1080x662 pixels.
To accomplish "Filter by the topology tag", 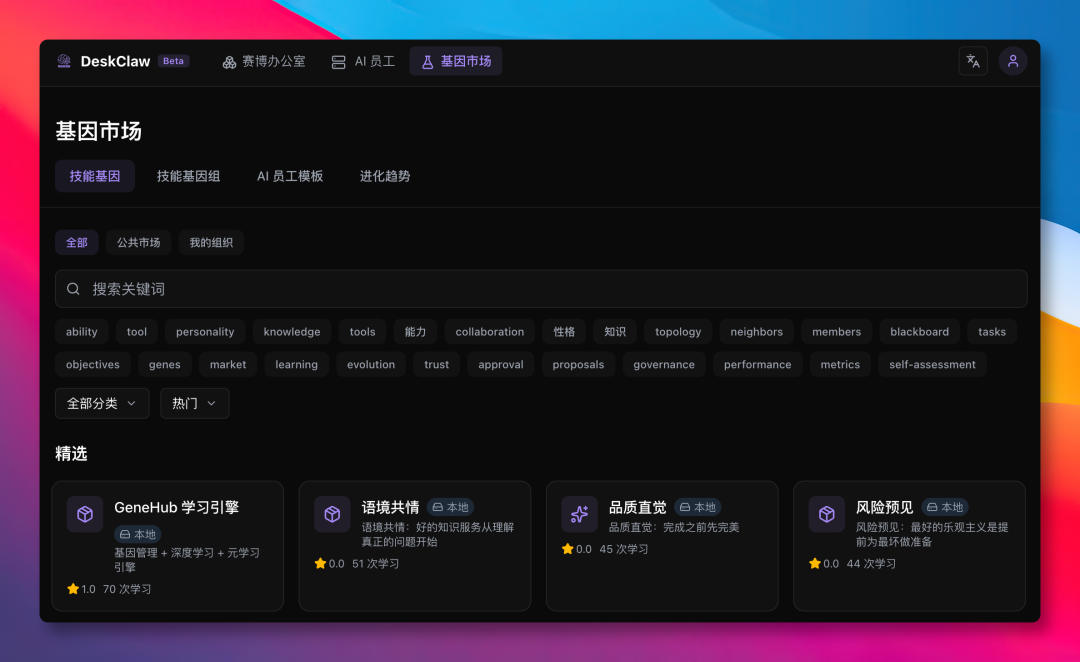I will [678, 331].
